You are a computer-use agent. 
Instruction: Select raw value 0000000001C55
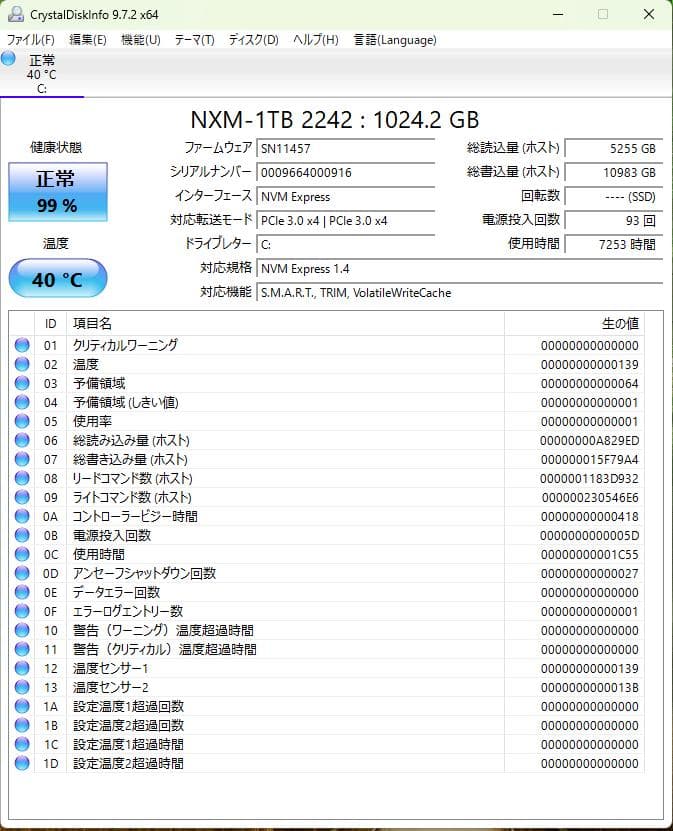[x=589, y=554]
